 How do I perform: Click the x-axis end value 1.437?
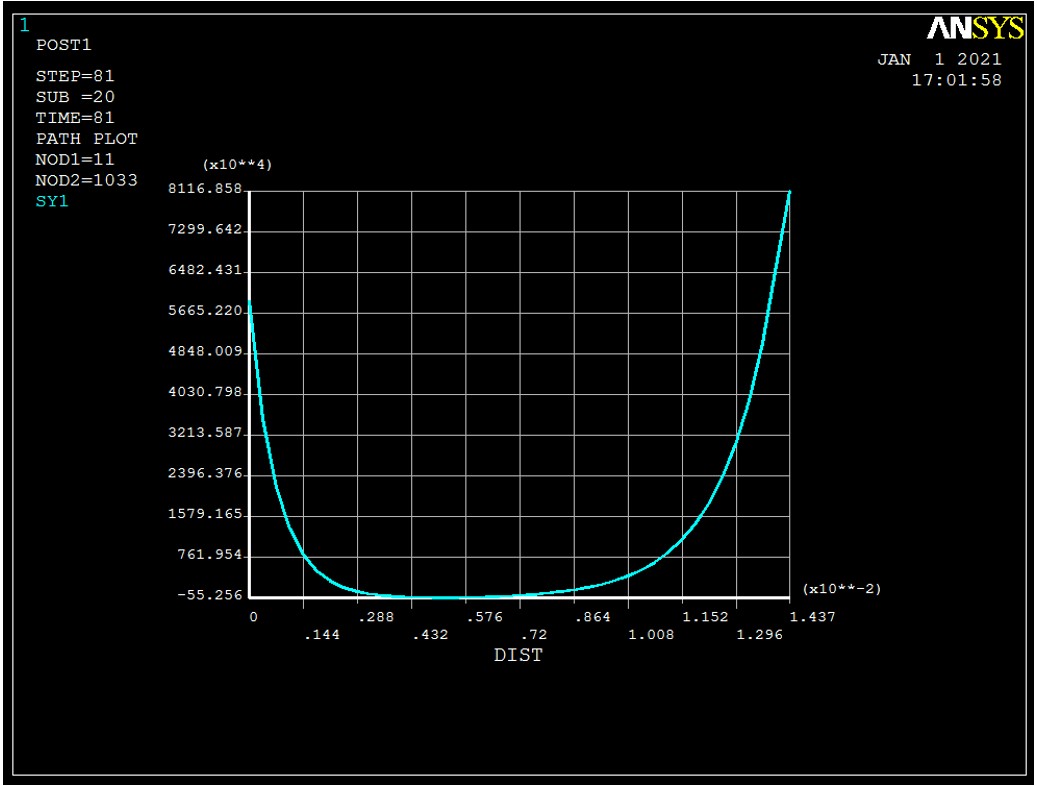[x=813, y=617]
